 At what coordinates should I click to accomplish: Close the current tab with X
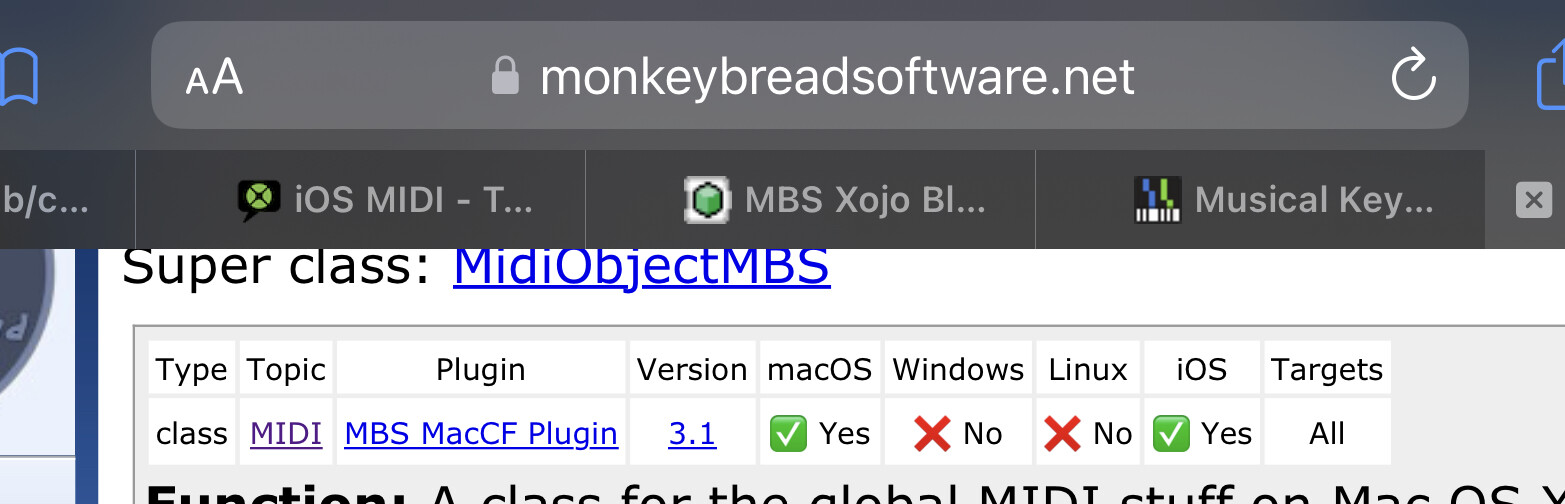pyautogui.click(x=1533, y=201)
